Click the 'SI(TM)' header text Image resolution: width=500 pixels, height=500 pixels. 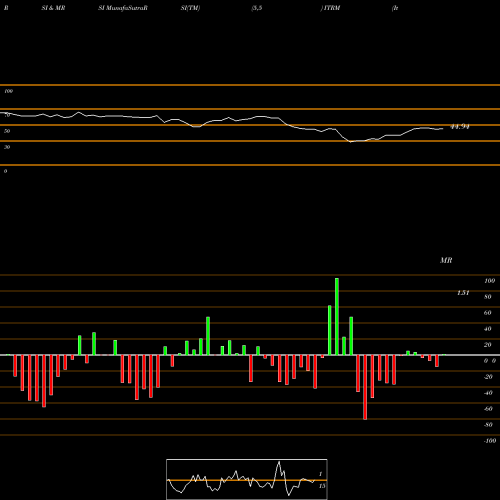pyautogui.click(x=190, y=8)
